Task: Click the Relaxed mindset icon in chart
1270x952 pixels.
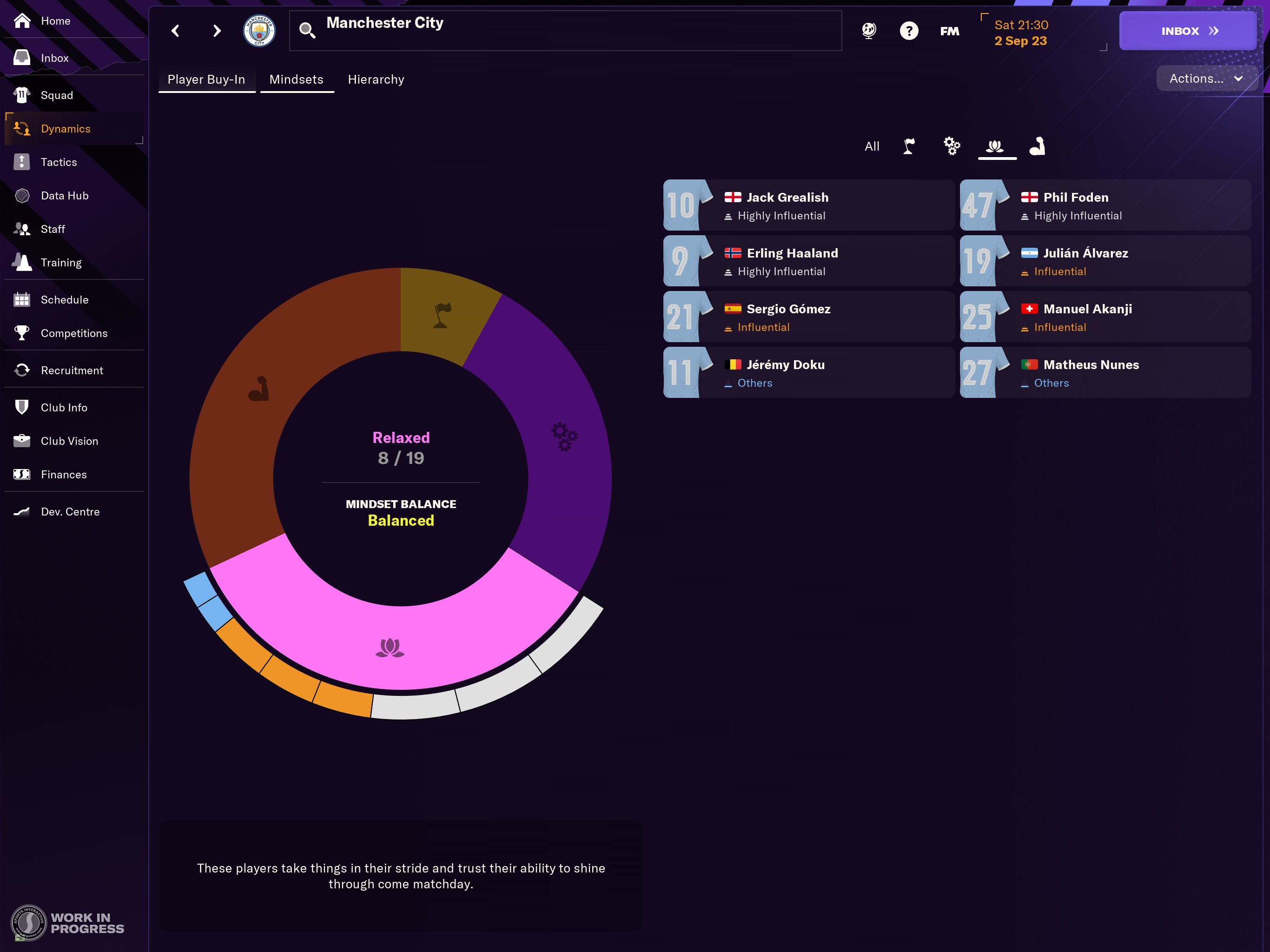Action: (x=390, y=648)
